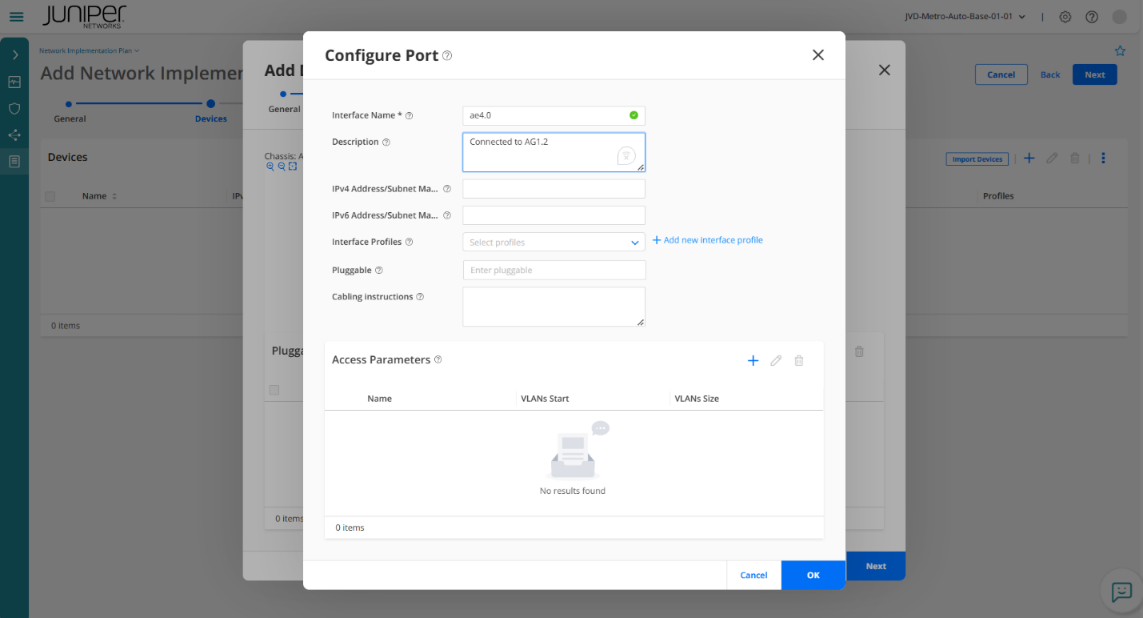Open the settings gear icon in header
Screen dimensions: 1143x618
1065,17
